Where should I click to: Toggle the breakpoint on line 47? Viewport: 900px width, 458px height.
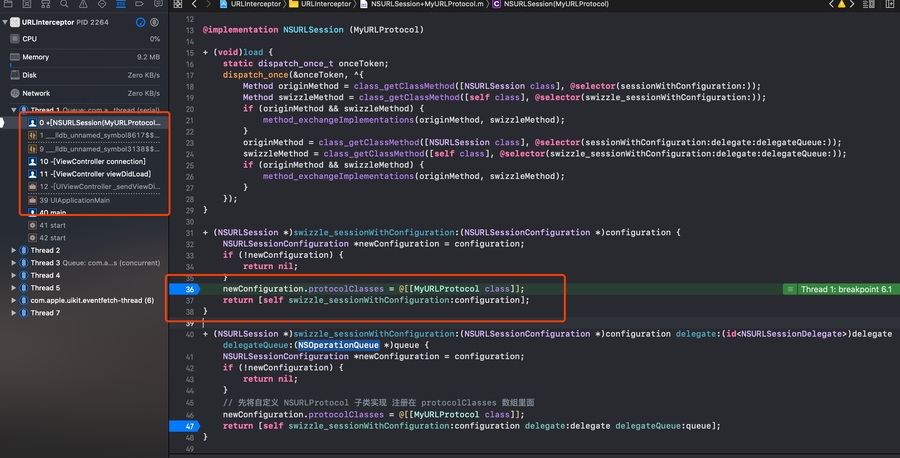click(x=190, y=425)
